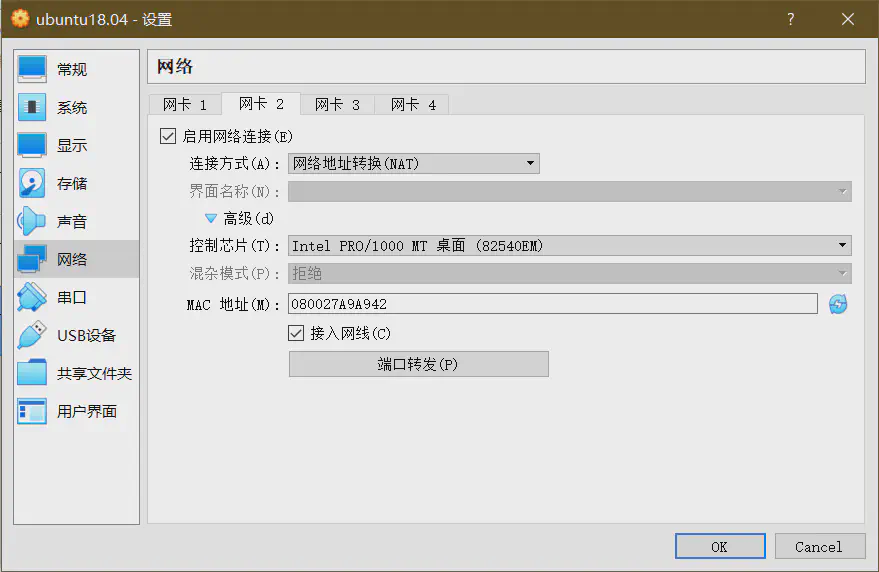The image size is (879, 572).
Task: Open the USB设备 settings icon
Action: (x=32, y=335)
